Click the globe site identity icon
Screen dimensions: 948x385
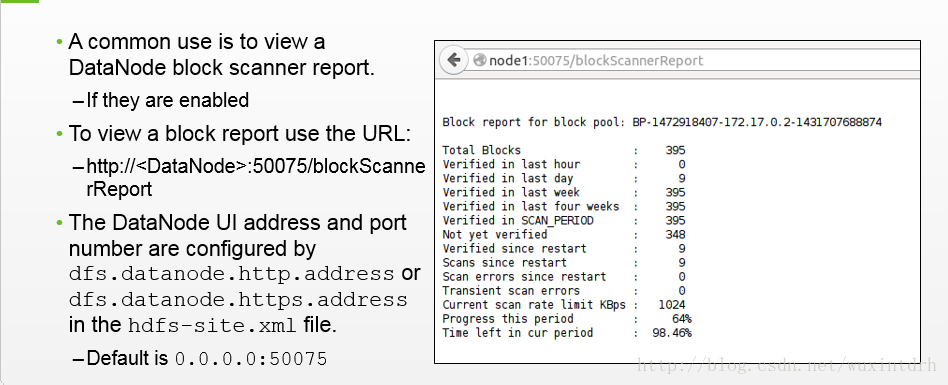[480, 60]
